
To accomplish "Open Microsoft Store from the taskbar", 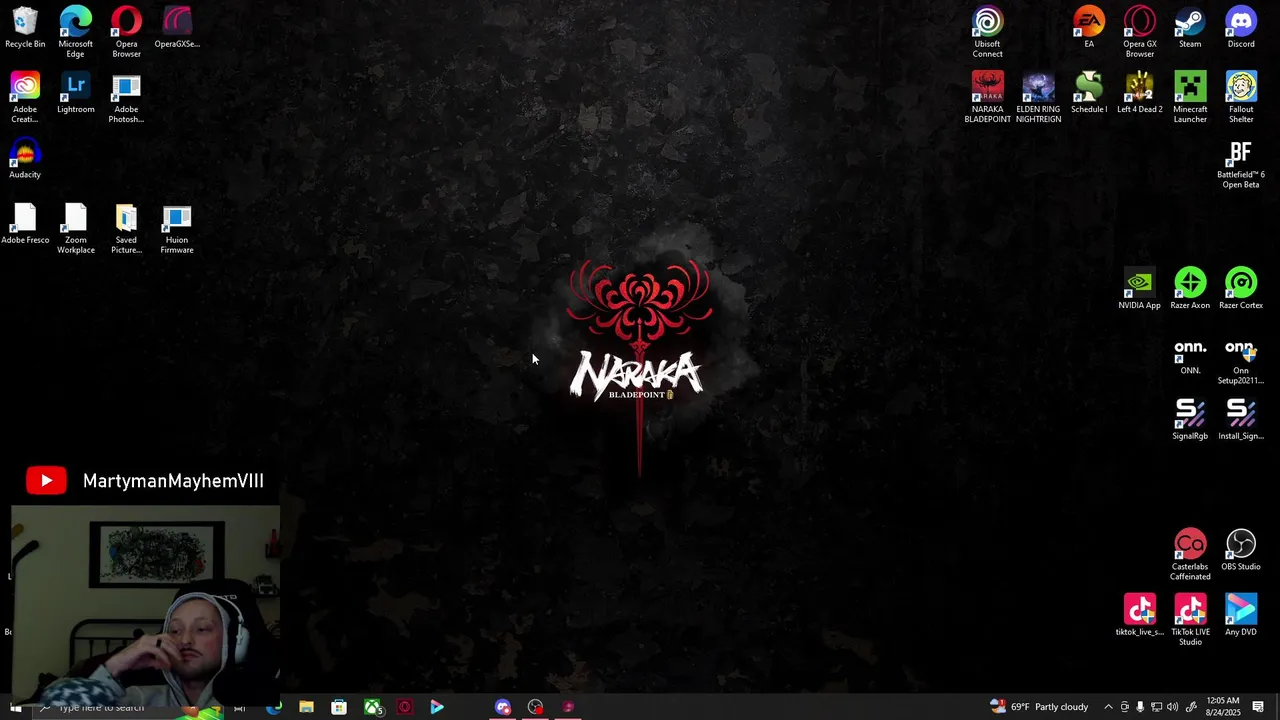I will pyautogui.click(x=339, y=707).
